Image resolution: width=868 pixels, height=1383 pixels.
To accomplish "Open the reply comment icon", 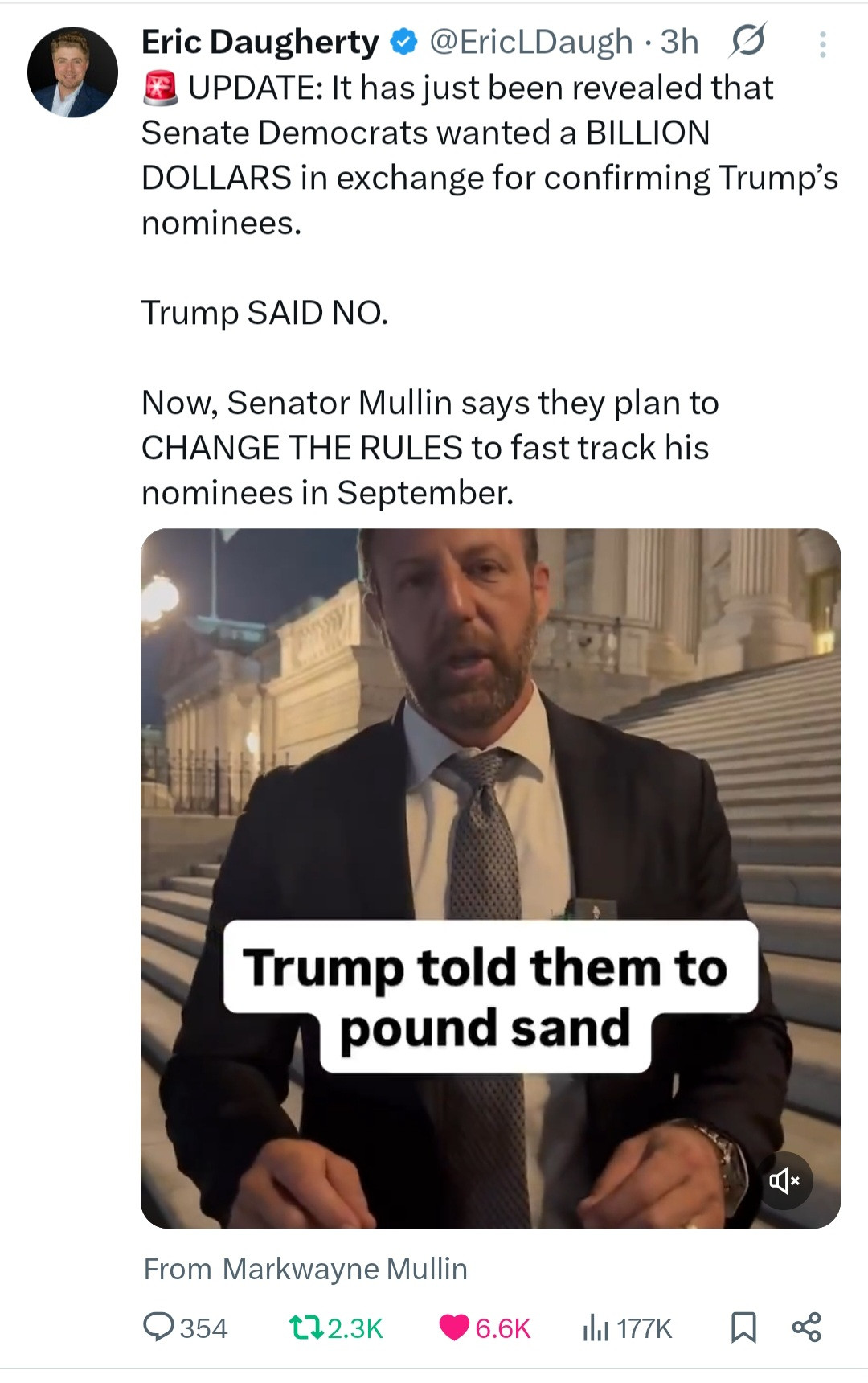I will coord(158,1327).
